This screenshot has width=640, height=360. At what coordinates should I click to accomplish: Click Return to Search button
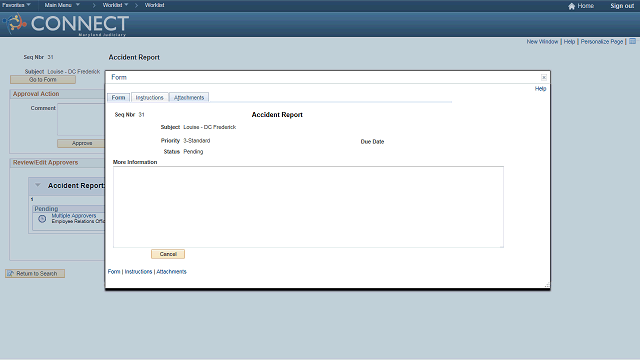tap(35, 273)
